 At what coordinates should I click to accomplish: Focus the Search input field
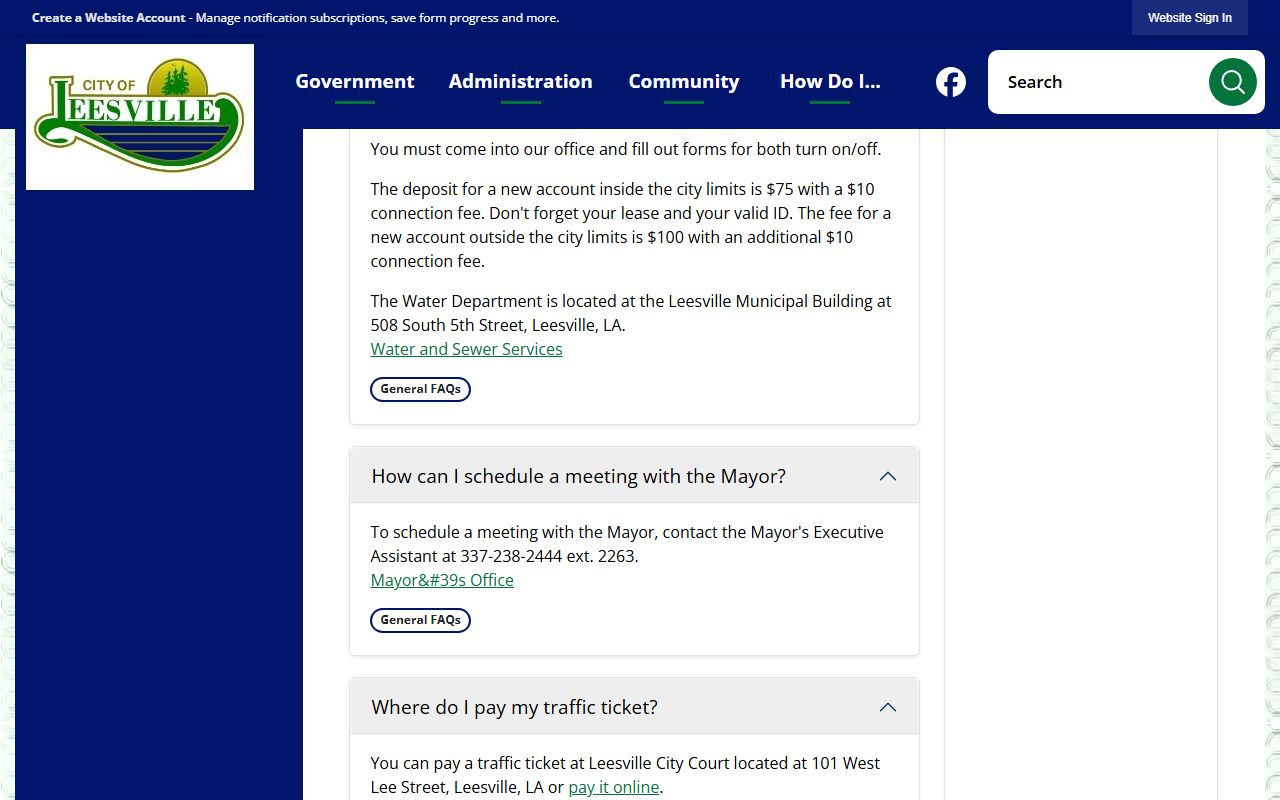[x=1100, y=82]
